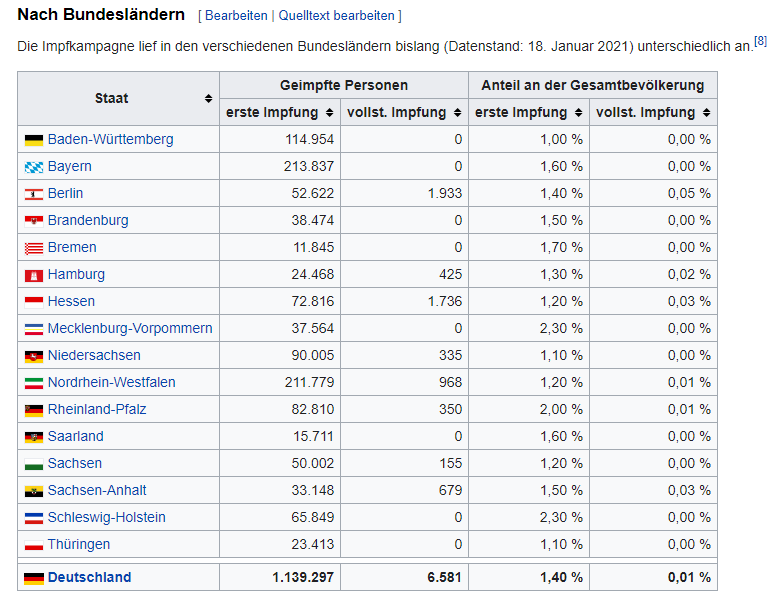Image resolution: width=783 pixels, height=606 pixels.
Task: Open the bold Deutschland link
Action: point(89,578)
